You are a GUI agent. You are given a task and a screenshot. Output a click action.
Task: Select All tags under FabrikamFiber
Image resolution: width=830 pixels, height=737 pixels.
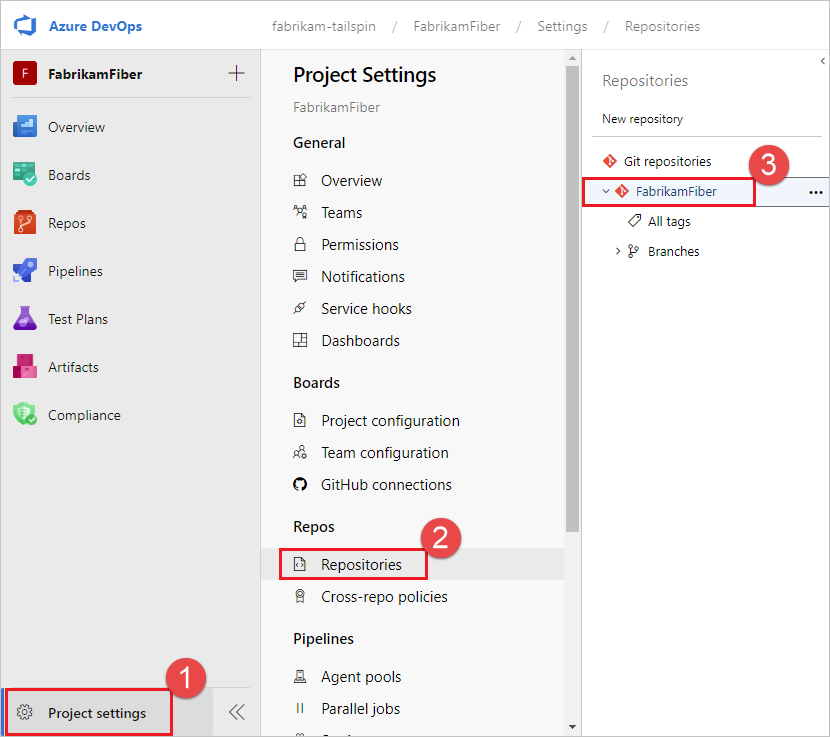(670, 221)
